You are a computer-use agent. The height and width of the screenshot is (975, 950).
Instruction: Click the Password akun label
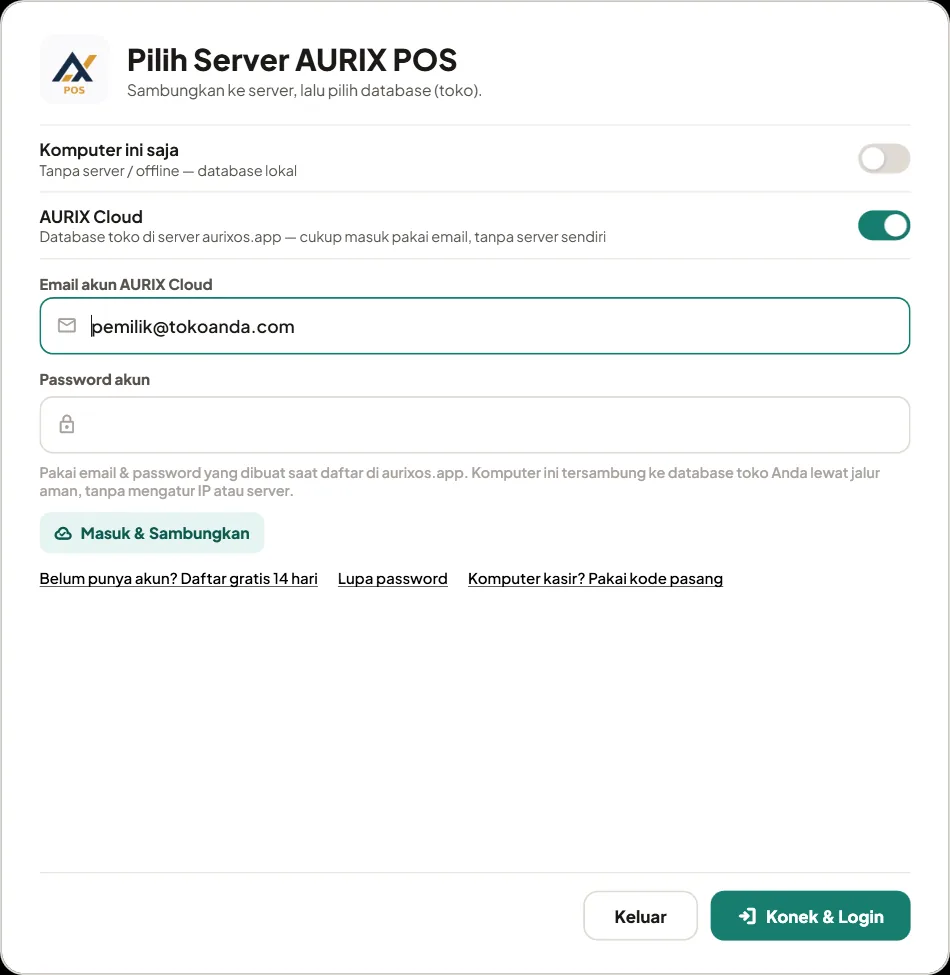point(95,379)
